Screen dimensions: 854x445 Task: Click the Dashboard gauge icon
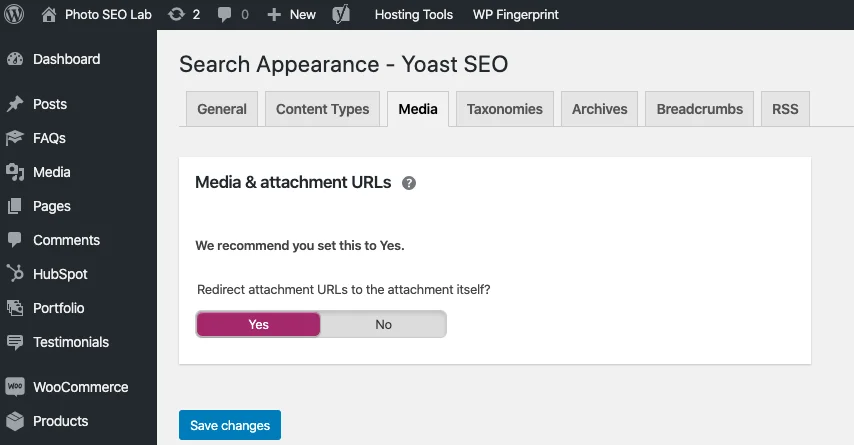[x=15, y=59]
